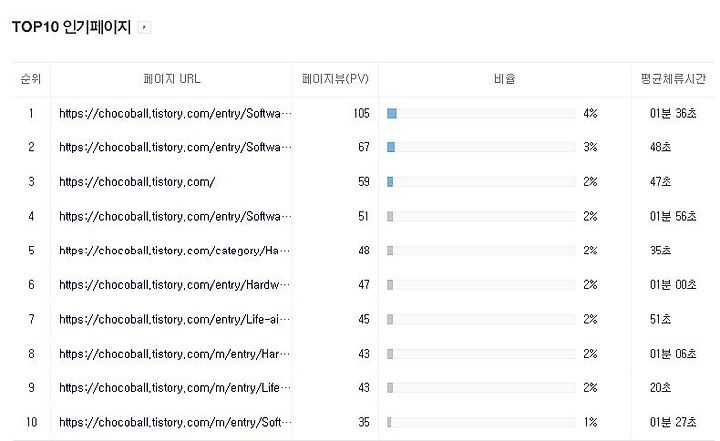720x441 pixels.
Task: Click the 59 page view value
Action: [364, 182]
